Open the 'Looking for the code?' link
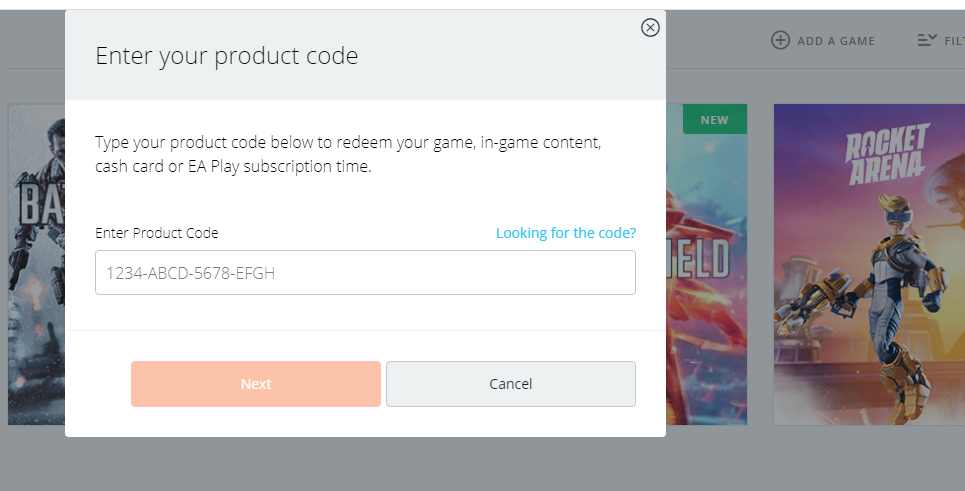The width and height of the screenshot is (965, 491). [x=566, y=233]
